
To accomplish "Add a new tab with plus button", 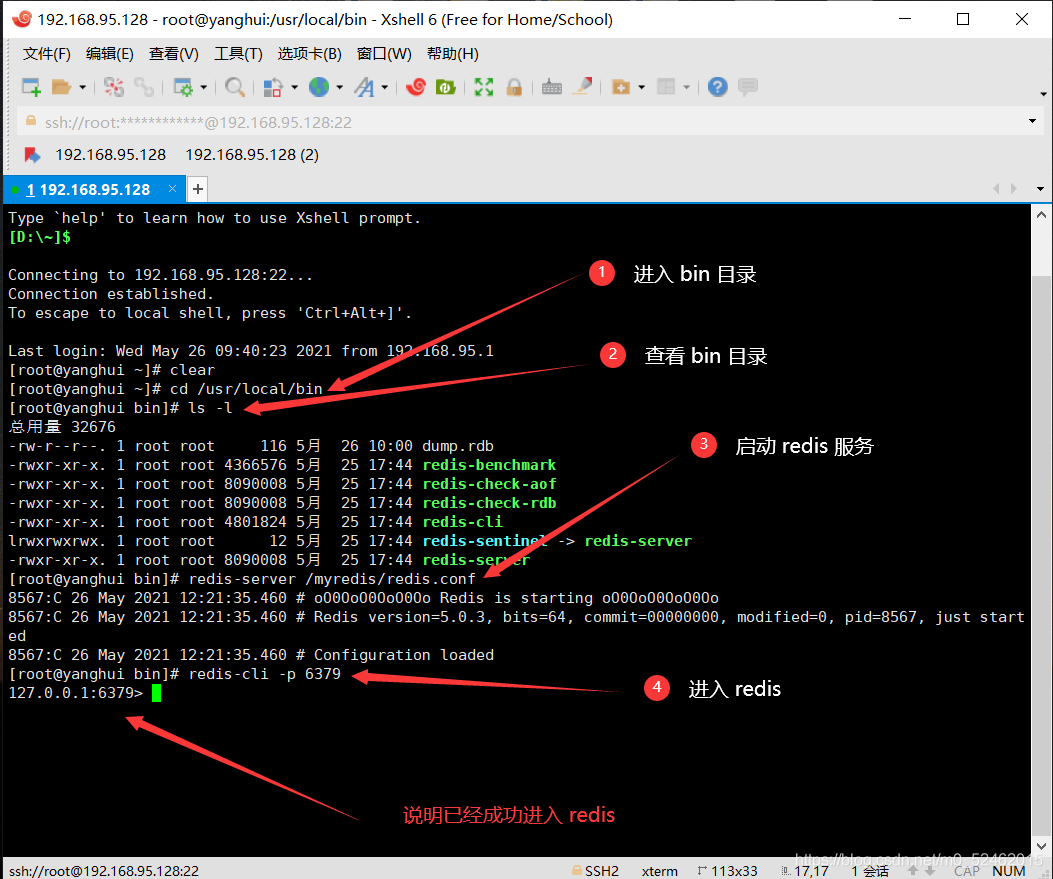I will (197, 189).
